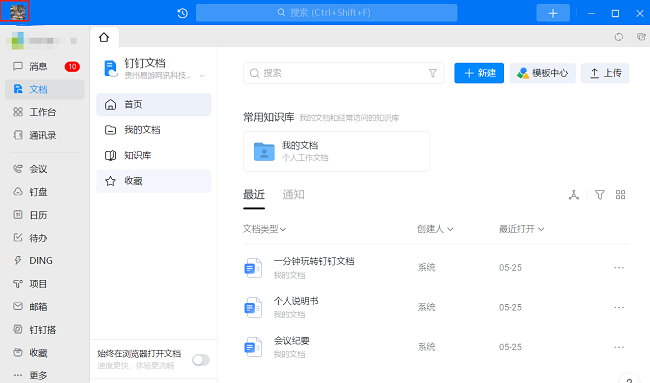Click the 新建 button
The height and width of the screenshot is (383, 650).
[479, 73]
